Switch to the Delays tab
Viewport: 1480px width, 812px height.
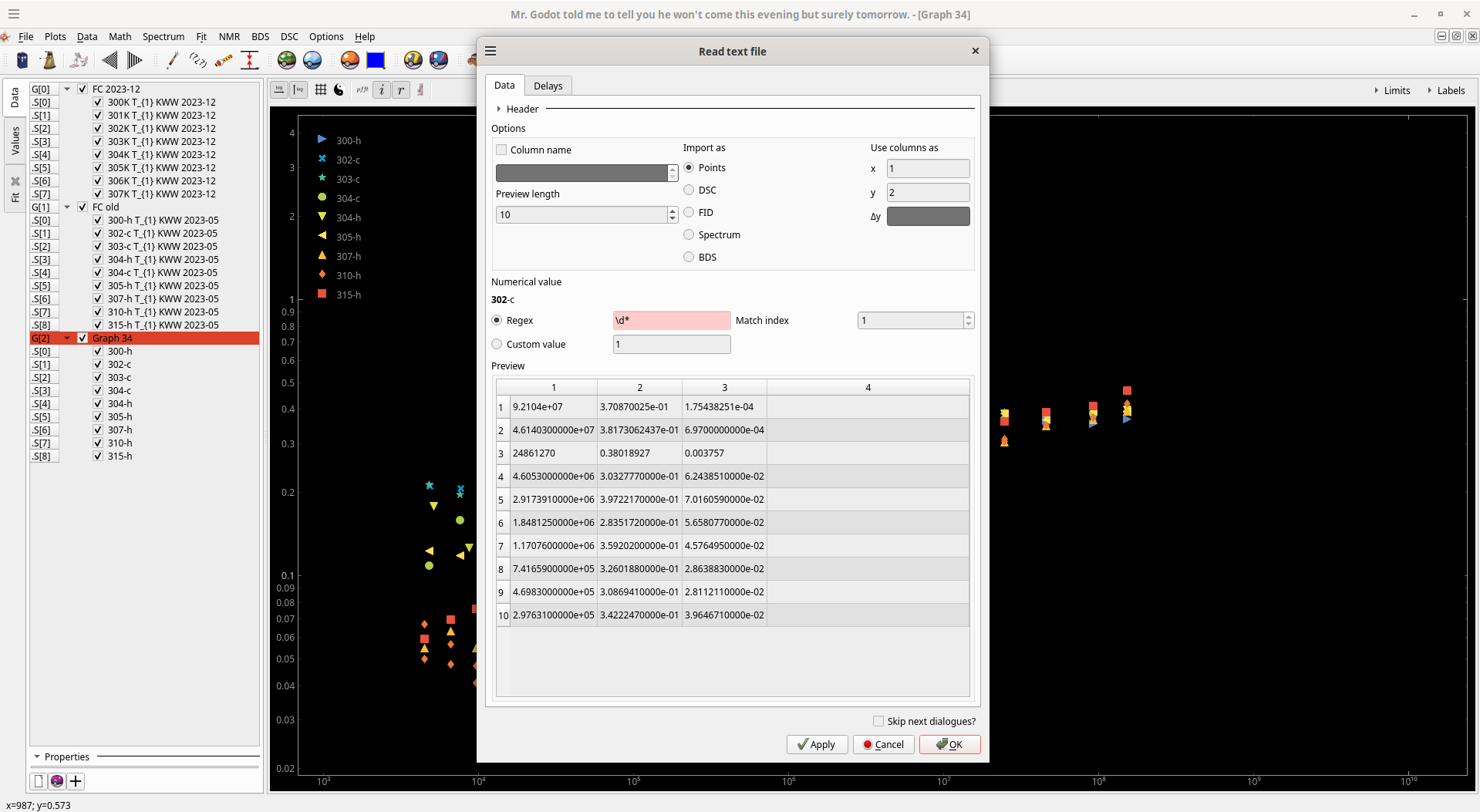[x=548, y=86]
